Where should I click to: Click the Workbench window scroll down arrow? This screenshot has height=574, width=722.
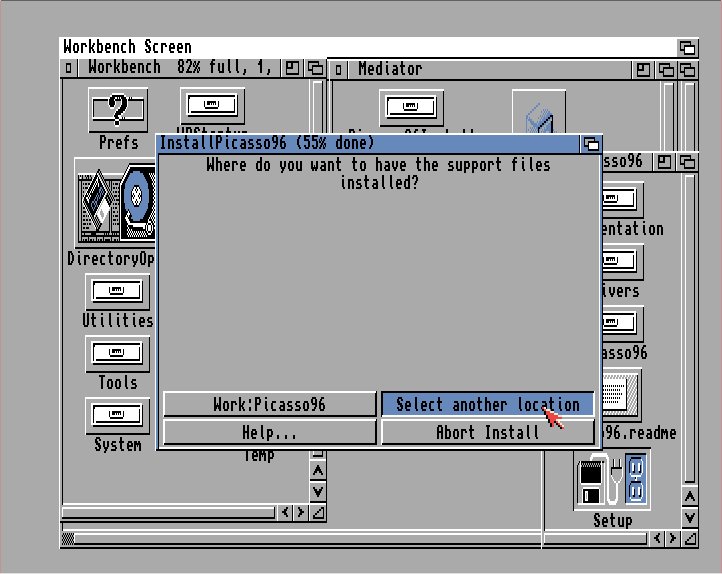click(x=318, y=491)
